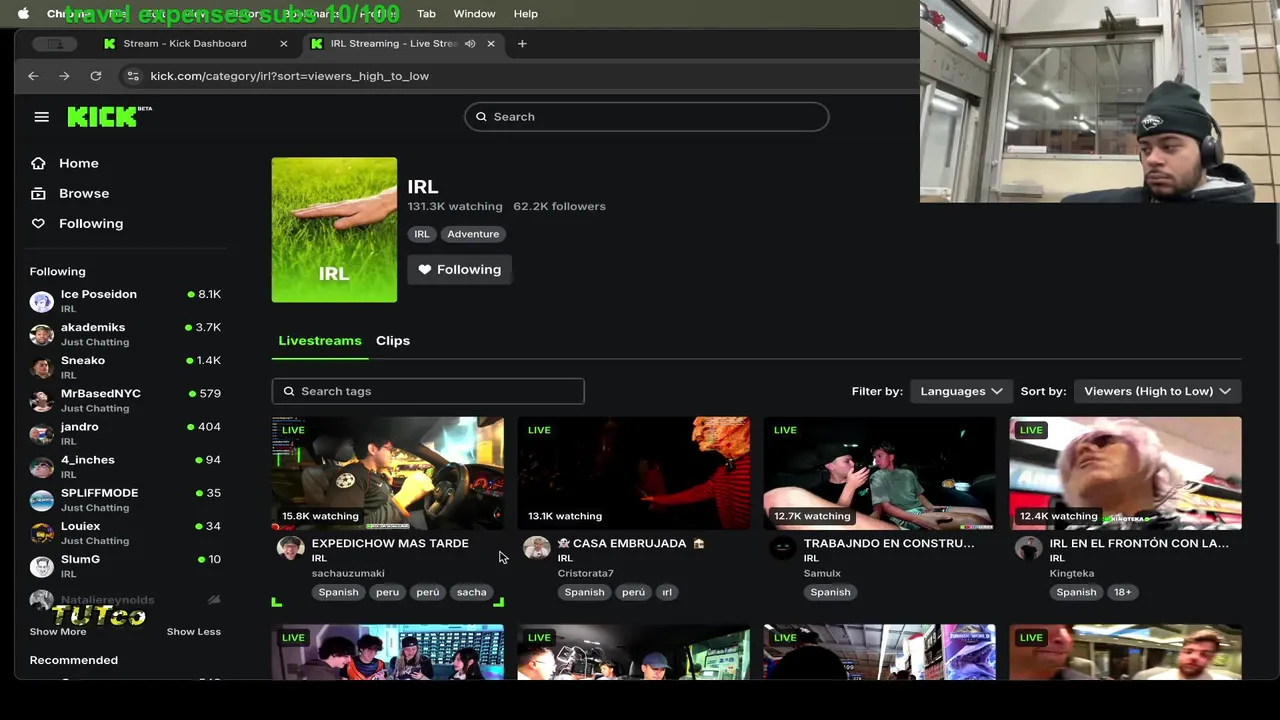This screenshot has height=720, width=1280.
Task: Switch to the Clips tab
Action: point(393,341)
